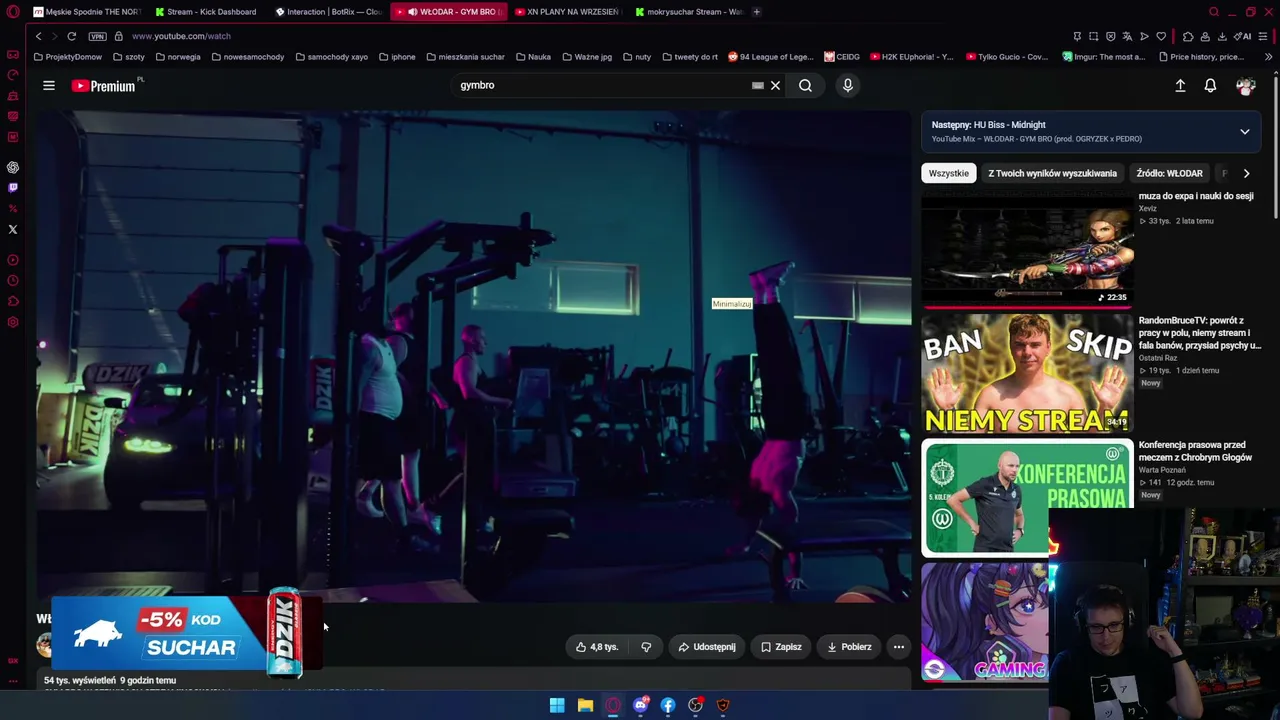
Task: Add page to bookmarks with heart icon
Action: [1161, 36]
